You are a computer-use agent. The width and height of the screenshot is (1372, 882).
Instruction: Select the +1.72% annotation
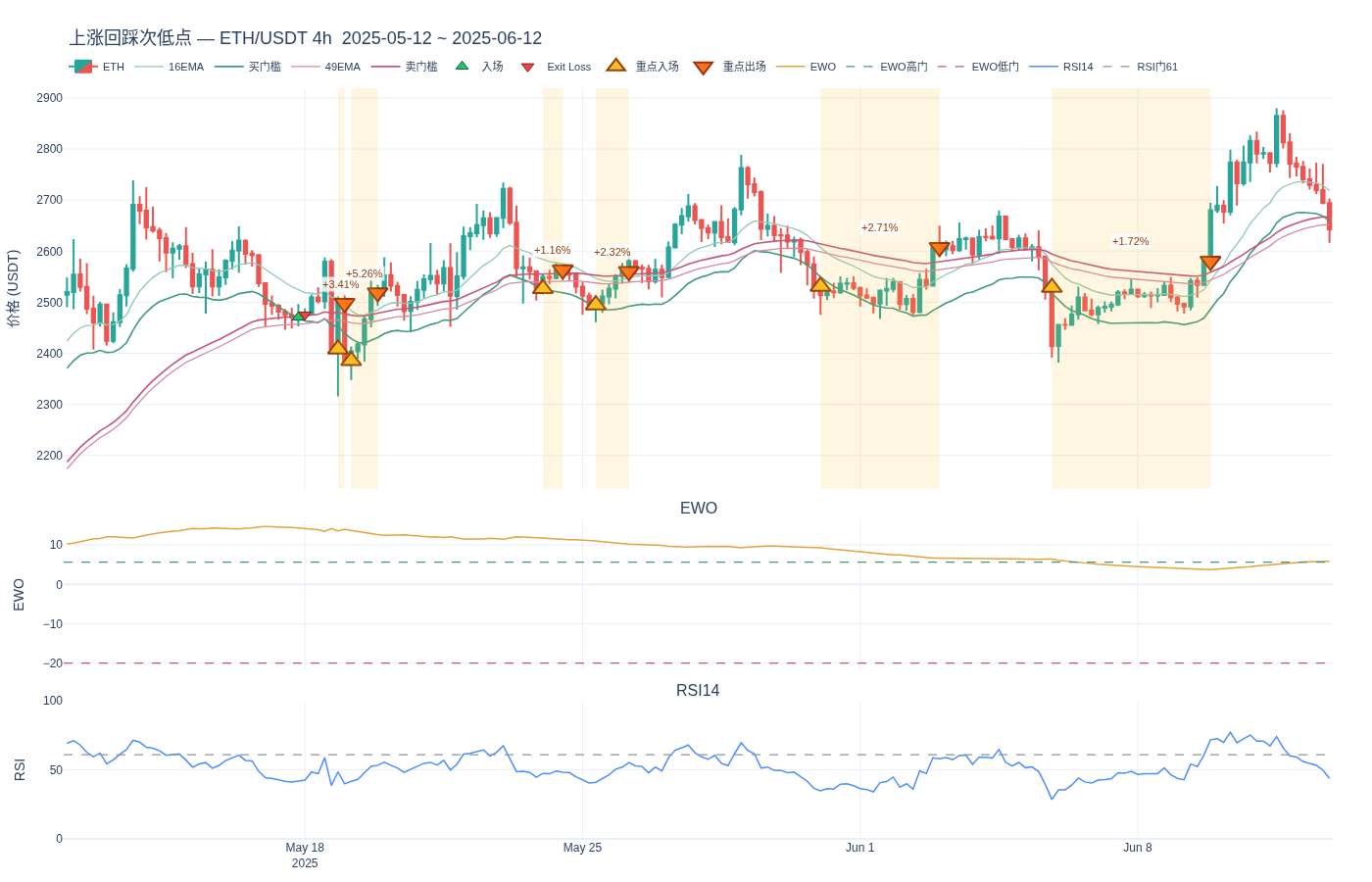click(1131, 241)
